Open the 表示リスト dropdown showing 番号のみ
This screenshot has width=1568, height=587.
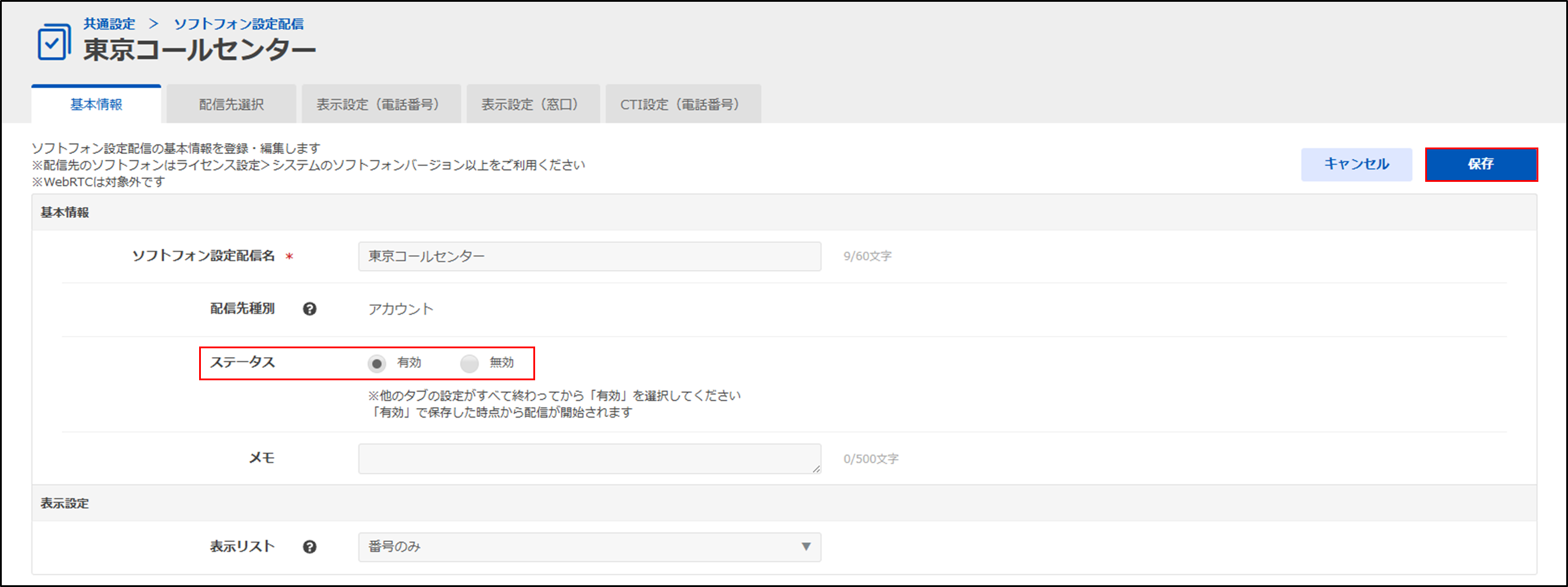[588, 547]
